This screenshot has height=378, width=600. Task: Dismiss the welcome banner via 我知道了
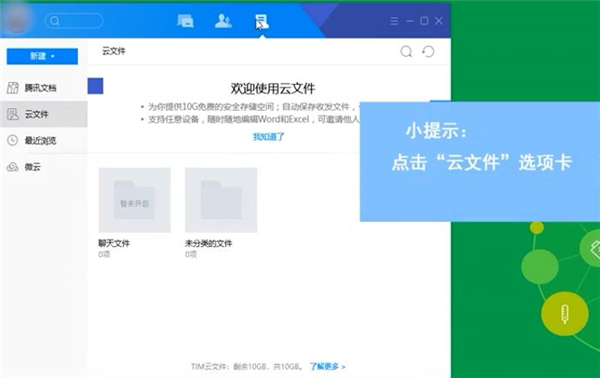pos(269,137)
